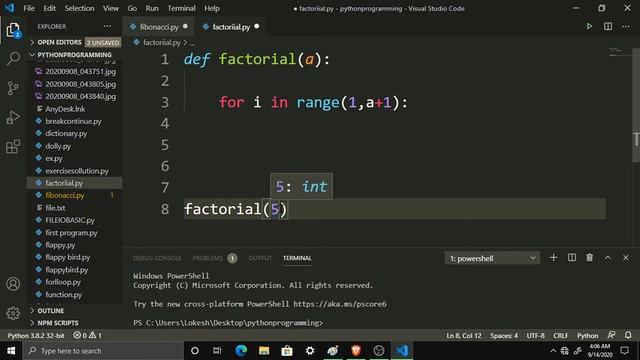
Task: Split the terminal panel
Action: [x=572, y=258]
